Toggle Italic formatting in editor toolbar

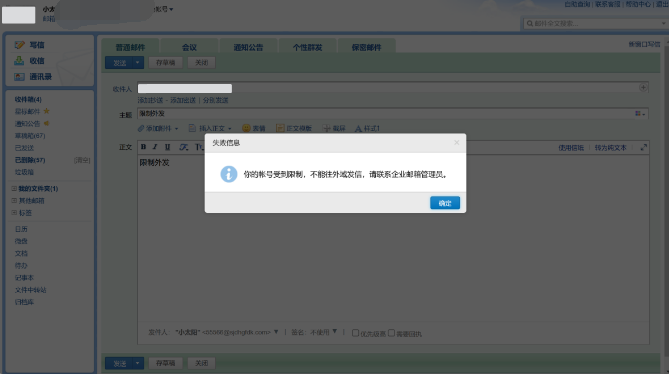[155, 147]
